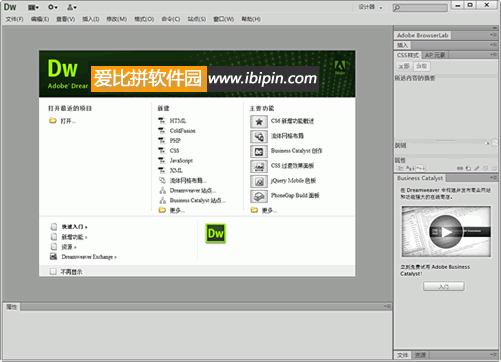Open the 查看(V) menu

click(65, 19)
